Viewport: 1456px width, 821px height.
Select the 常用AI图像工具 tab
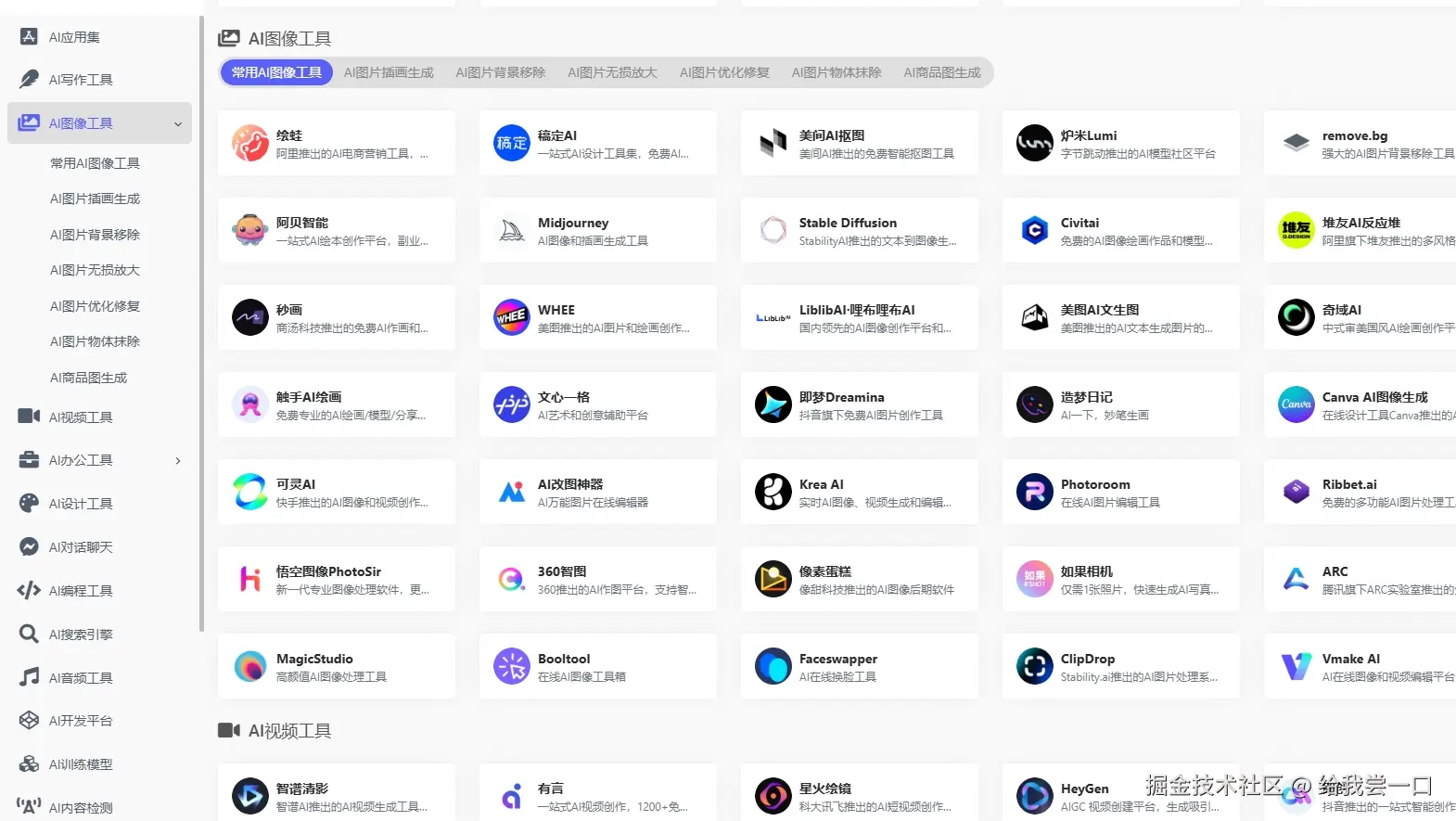click(276, 72)
